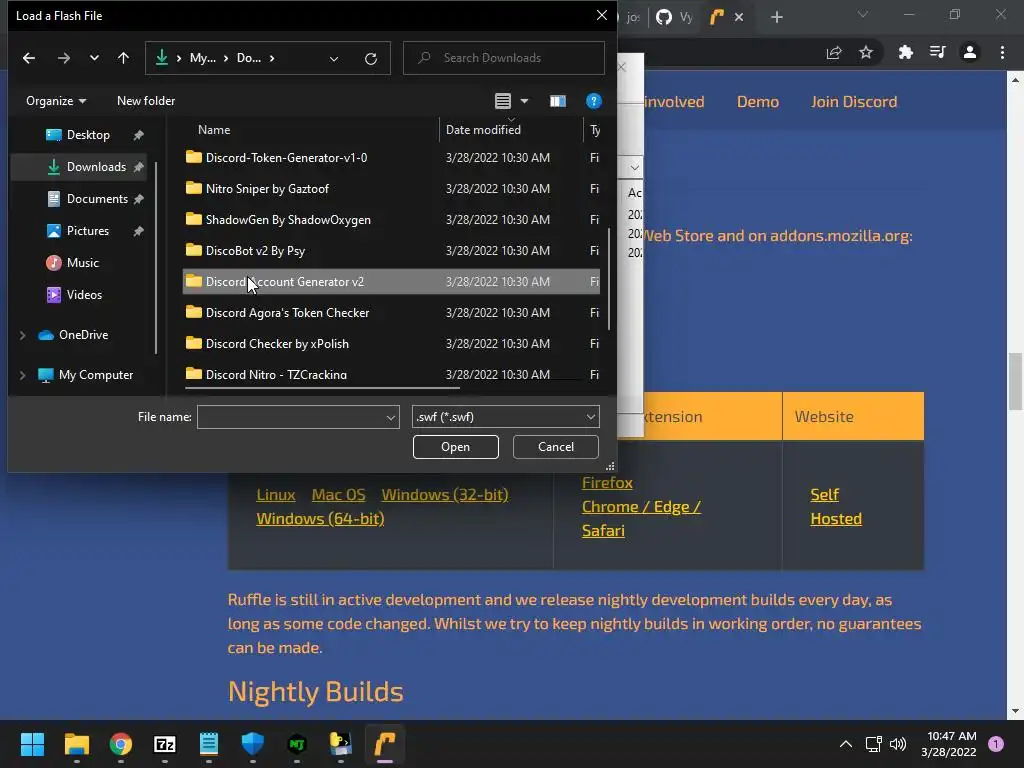This screenshot has width=1024, height=768.
Task: Open the Self Hosted website link
Action: pos(836,507)
